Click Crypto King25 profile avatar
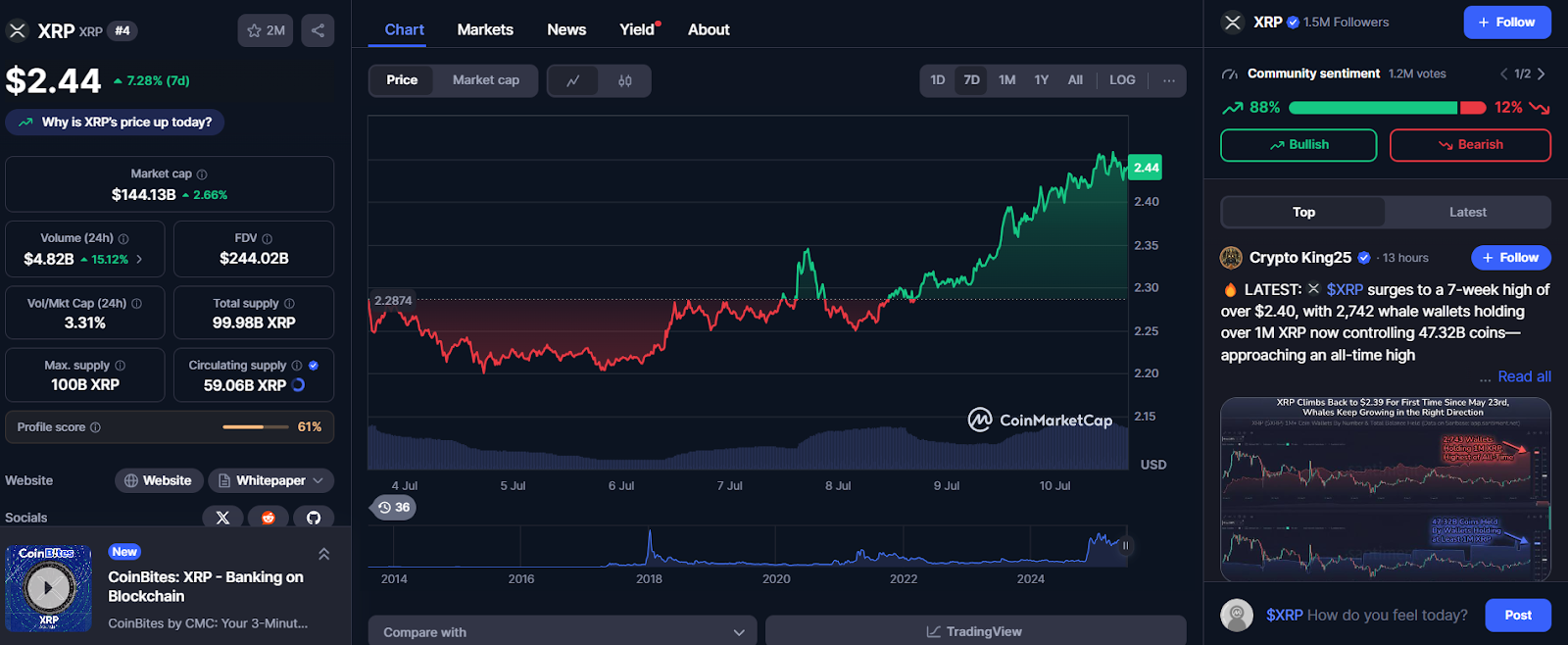Viewport: 1568px width, 645px height. (1231, 258)
